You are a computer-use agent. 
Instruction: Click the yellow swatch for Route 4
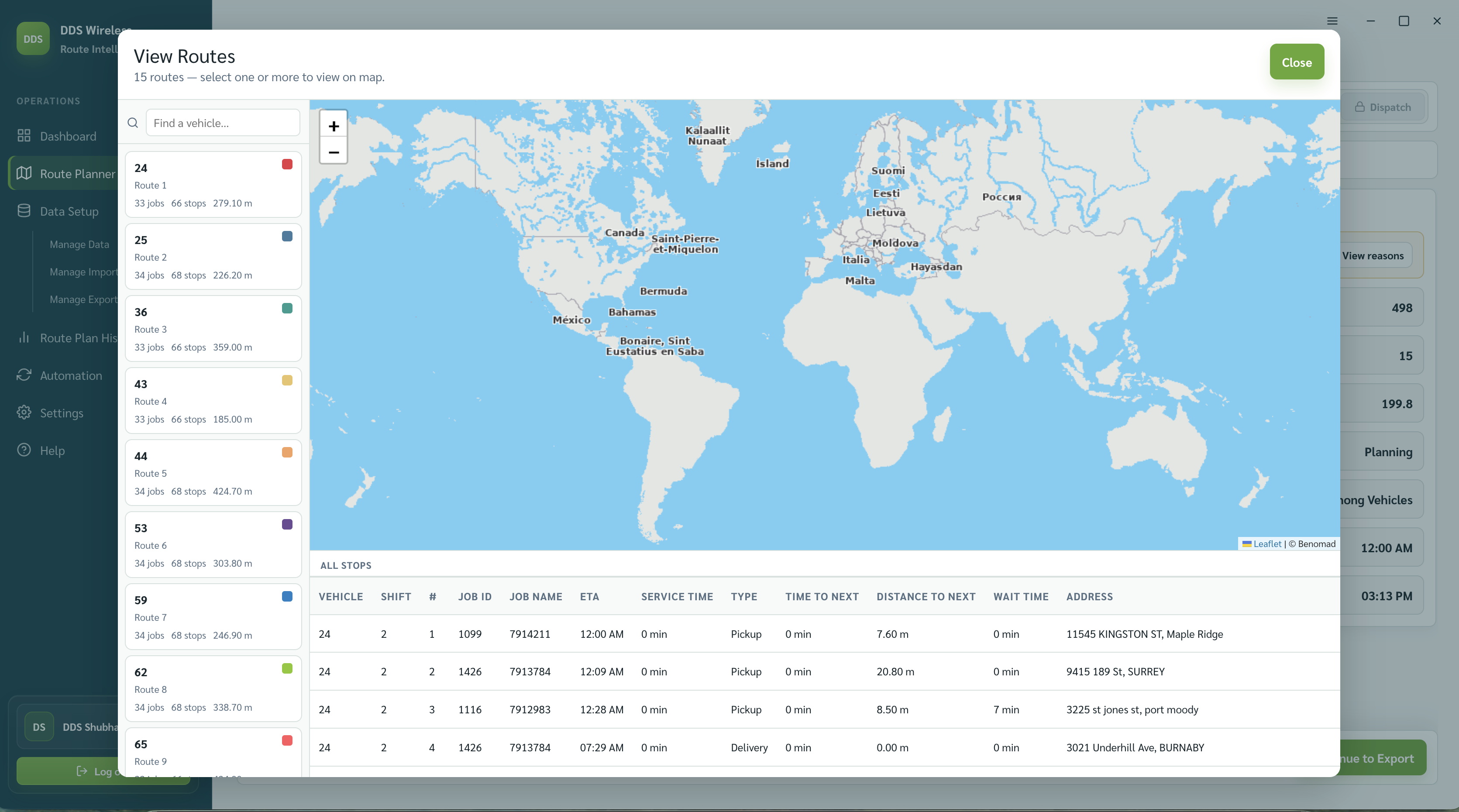click(x=287, y=381)
